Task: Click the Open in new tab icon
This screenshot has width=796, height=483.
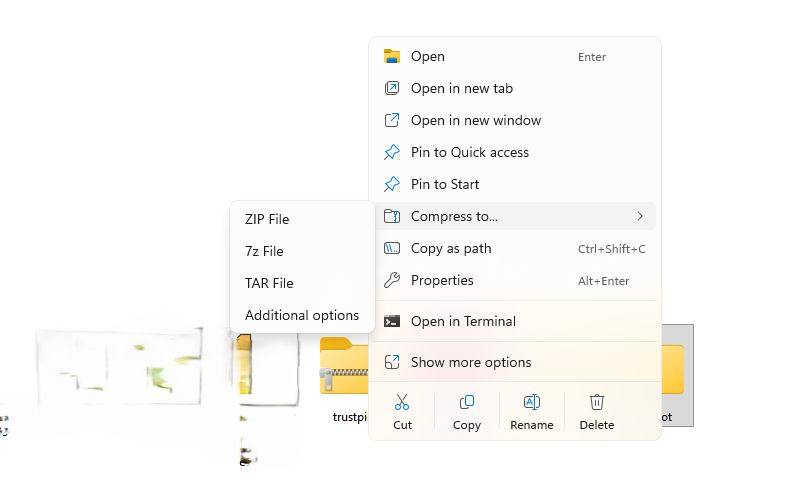Action: [x=392, y=89]
